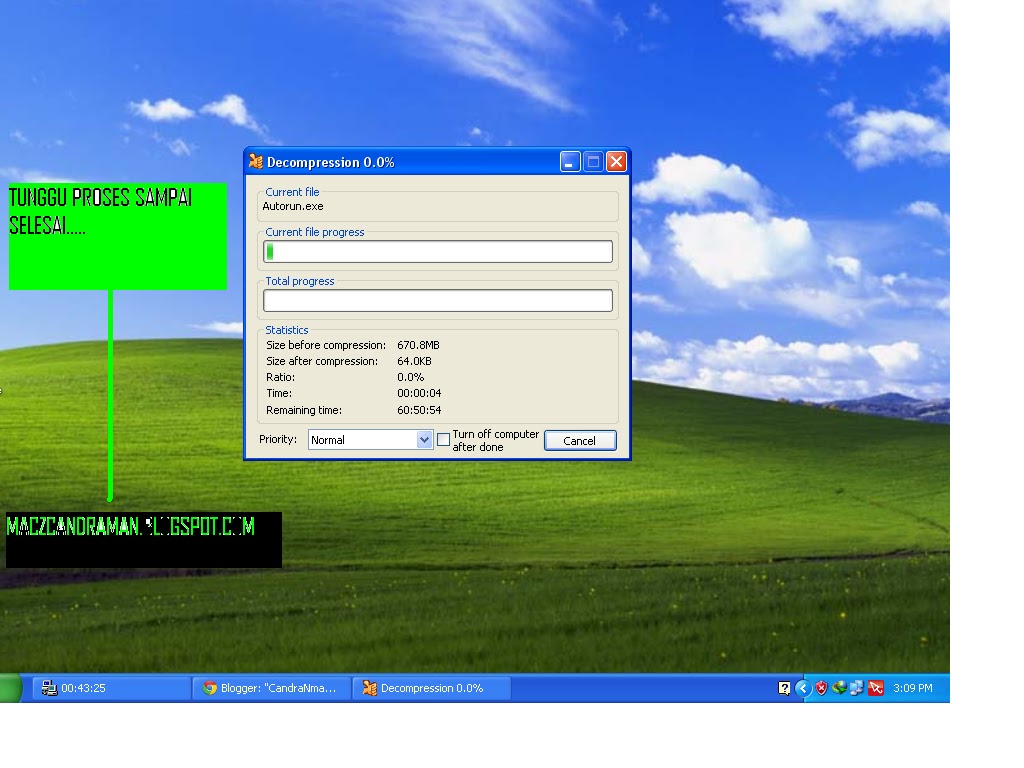Click the red arrow pointer tray icon
This screenshot has height=768, width=1024.
(x=875, y=688)
